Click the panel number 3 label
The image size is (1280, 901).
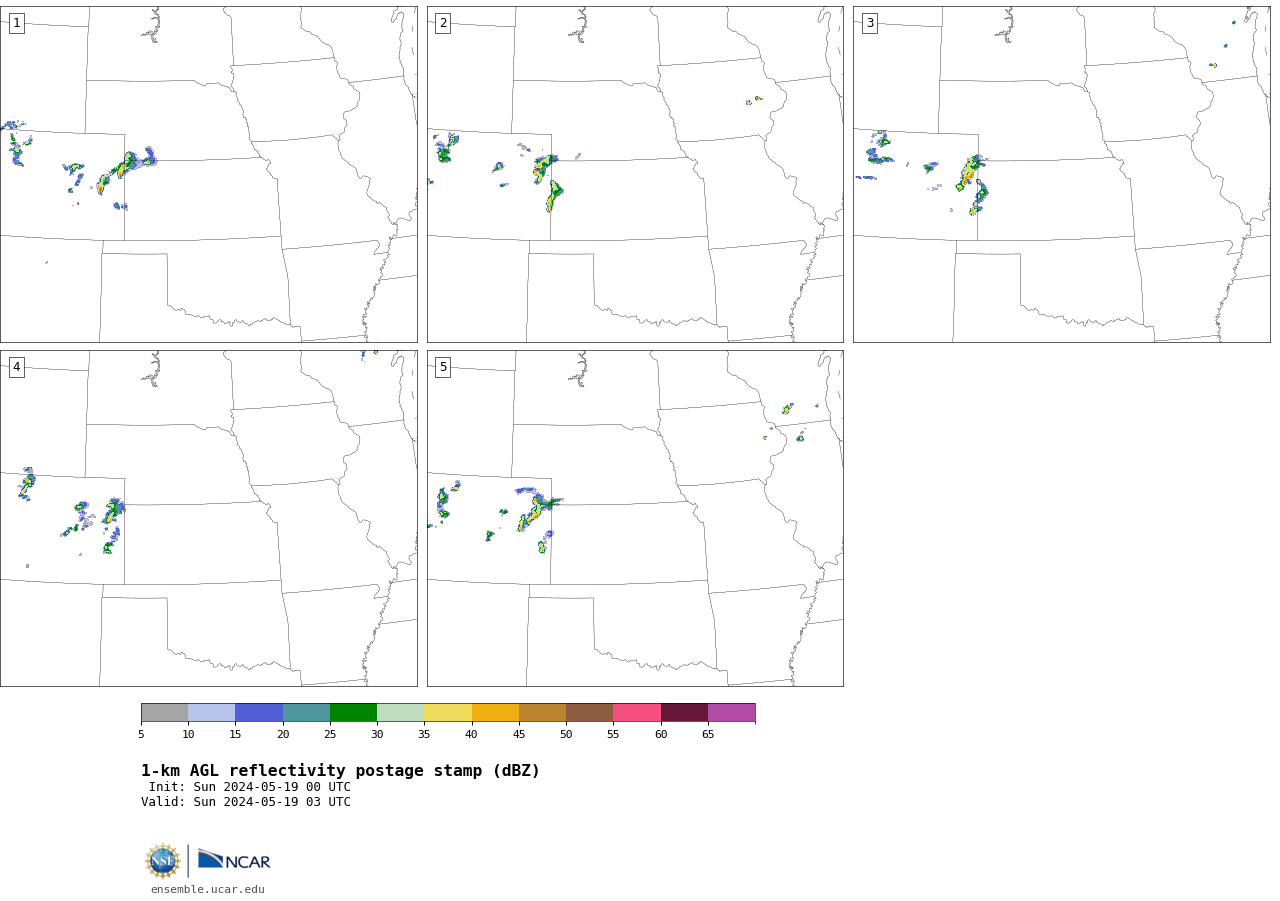[x=869, y=23]
